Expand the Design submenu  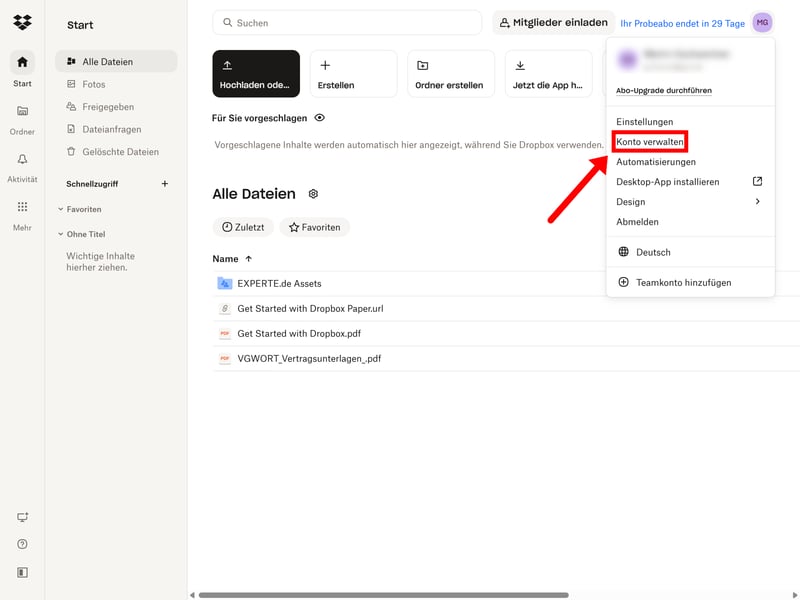pyautogui.click(x=689, y=202)
